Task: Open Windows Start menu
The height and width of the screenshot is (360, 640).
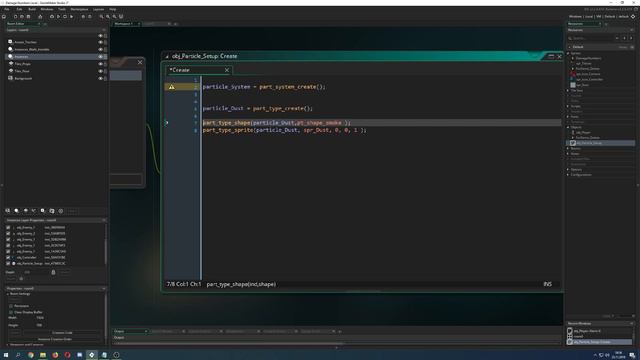Action: click(6, 355)
